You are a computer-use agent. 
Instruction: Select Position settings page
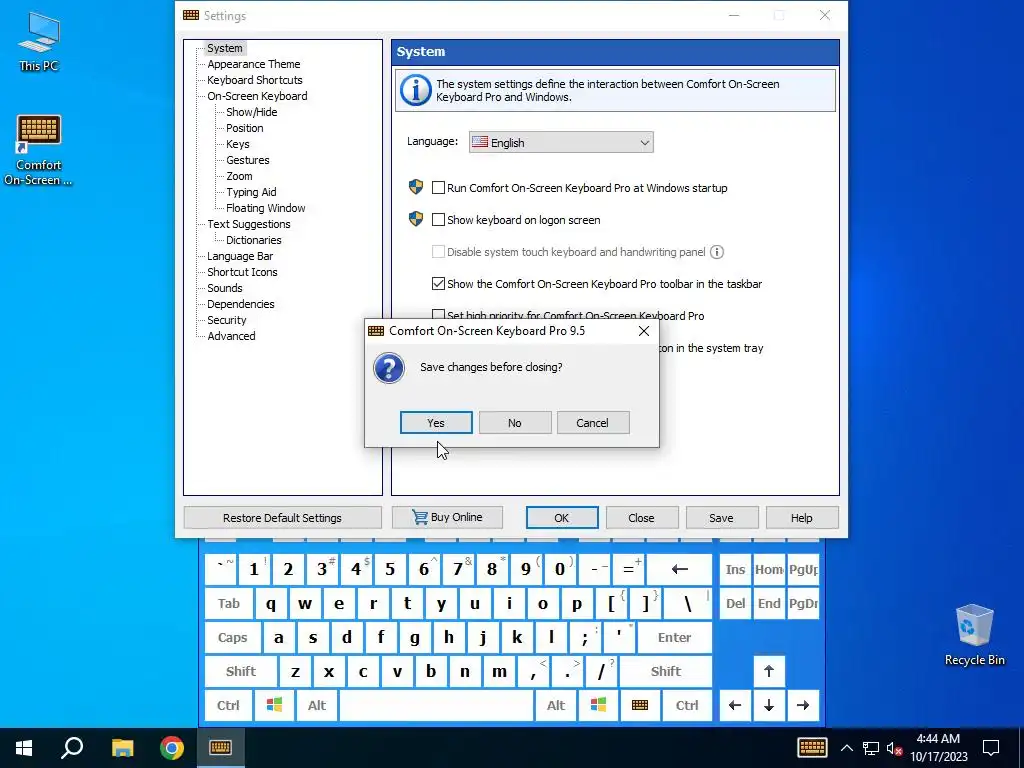(x=245, y=128)
